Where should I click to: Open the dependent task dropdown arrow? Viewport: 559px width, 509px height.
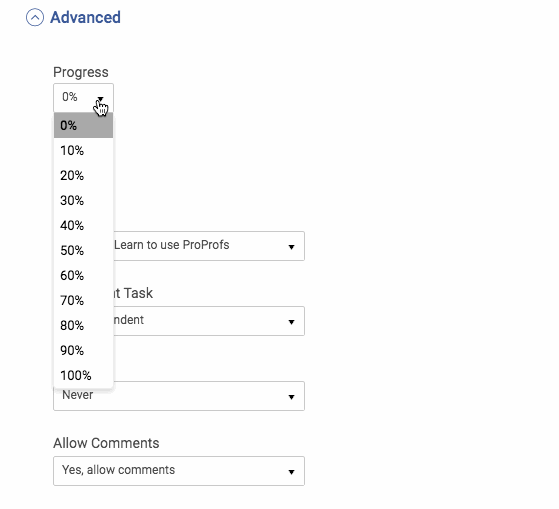291,322
